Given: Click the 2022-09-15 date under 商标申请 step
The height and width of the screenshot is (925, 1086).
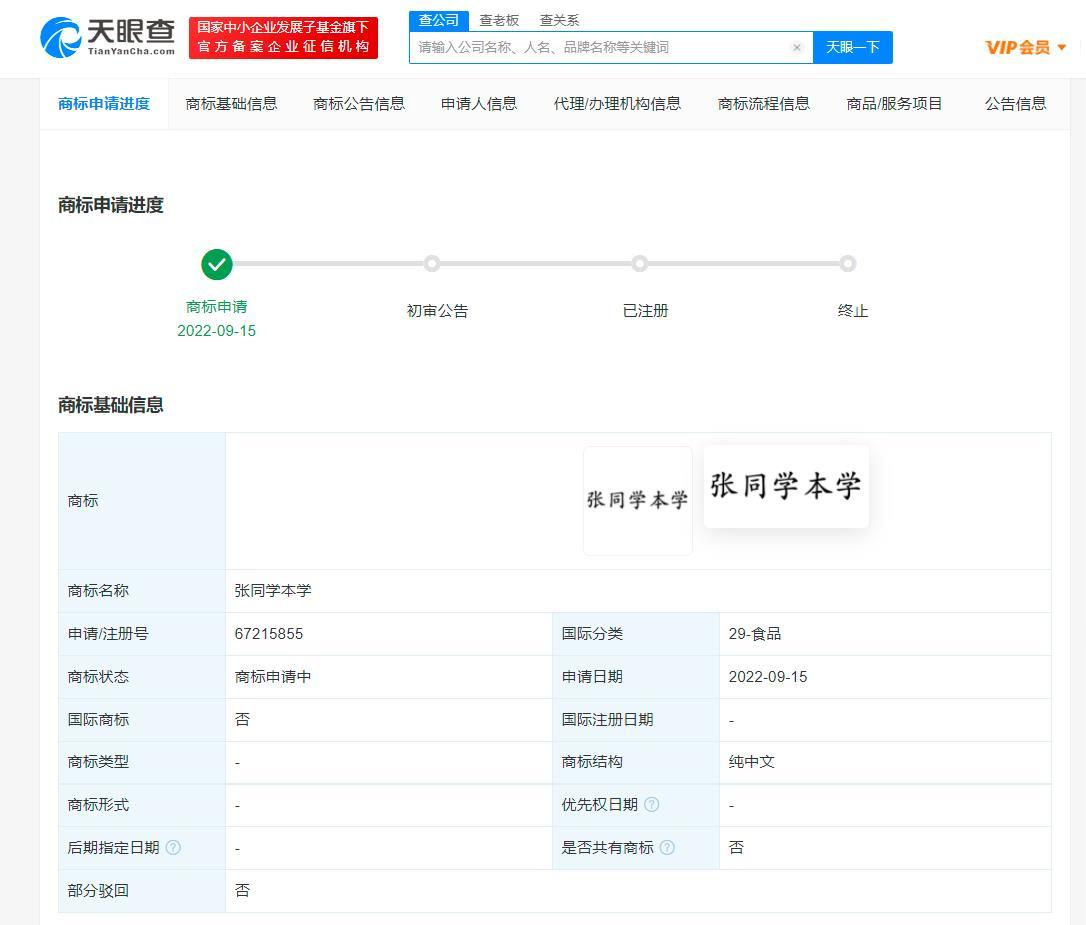Looking at the screenshot, I should [217, 331].
